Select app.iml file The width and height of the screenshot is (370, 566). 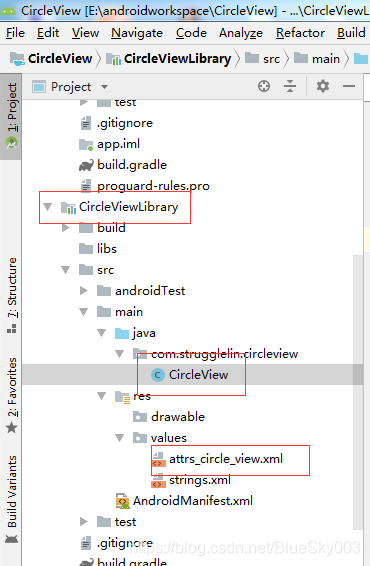[118, 144]
